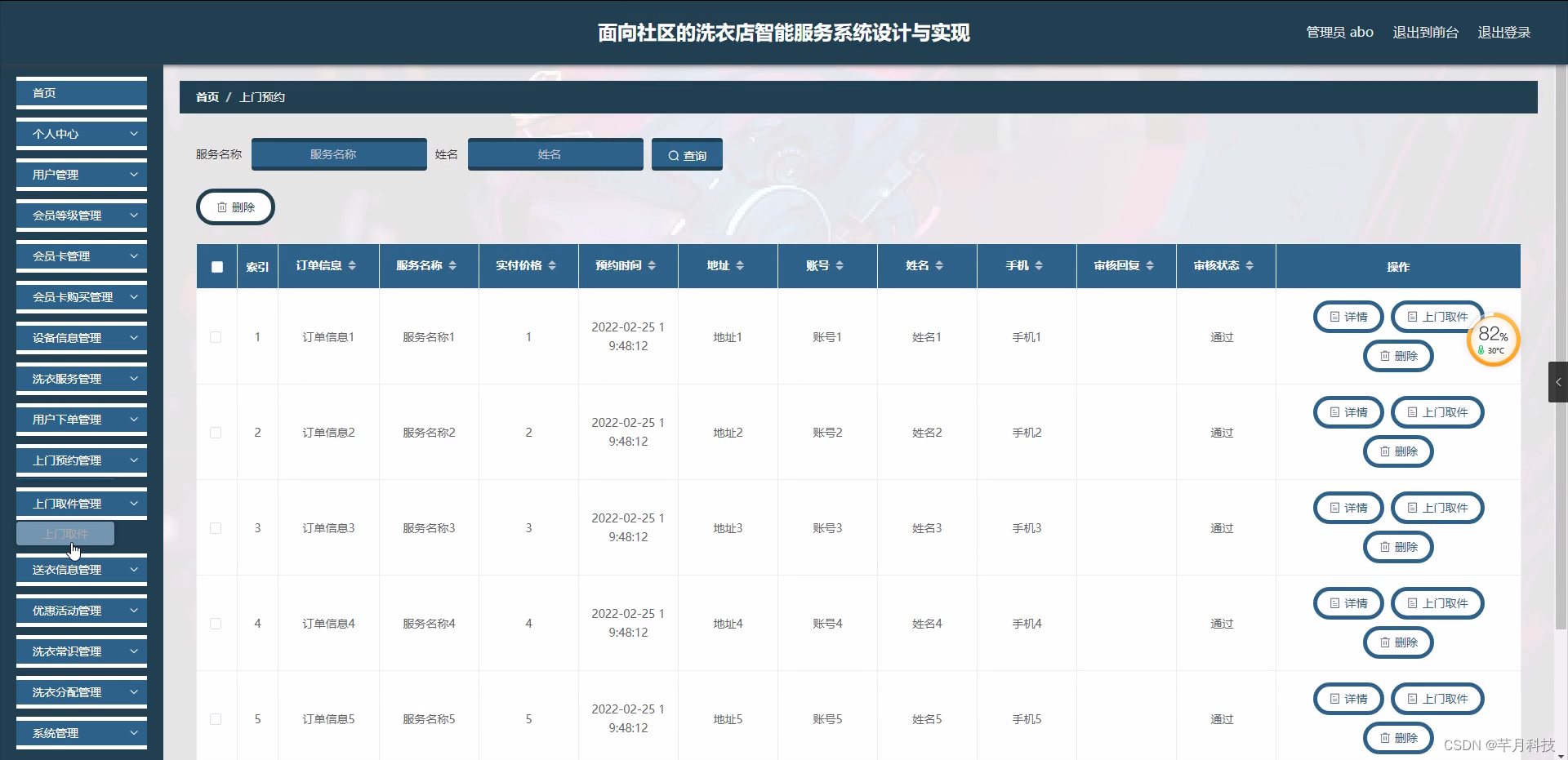Click the delete trash icon for row 3
The width and height of the screenshot is (1568, 760).
point(1383,547)
